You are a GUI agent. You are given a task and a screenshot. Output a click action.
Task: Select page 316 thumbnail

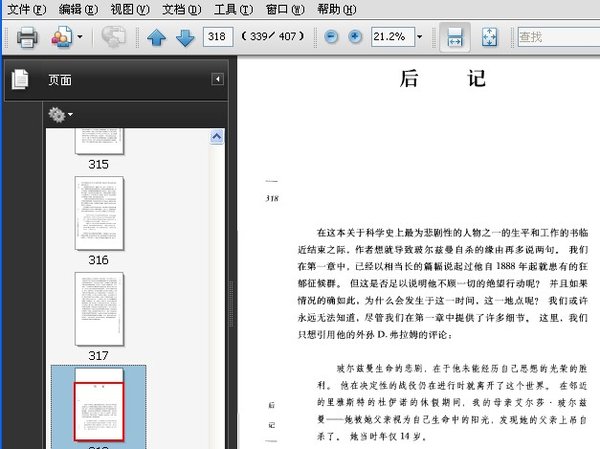pos(99,213)
